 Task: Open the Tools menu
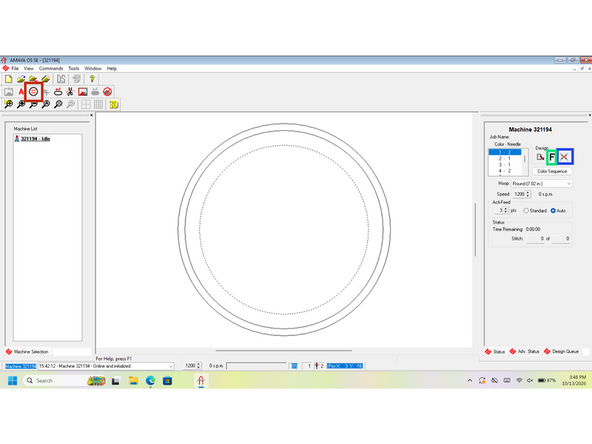[74, 68]
